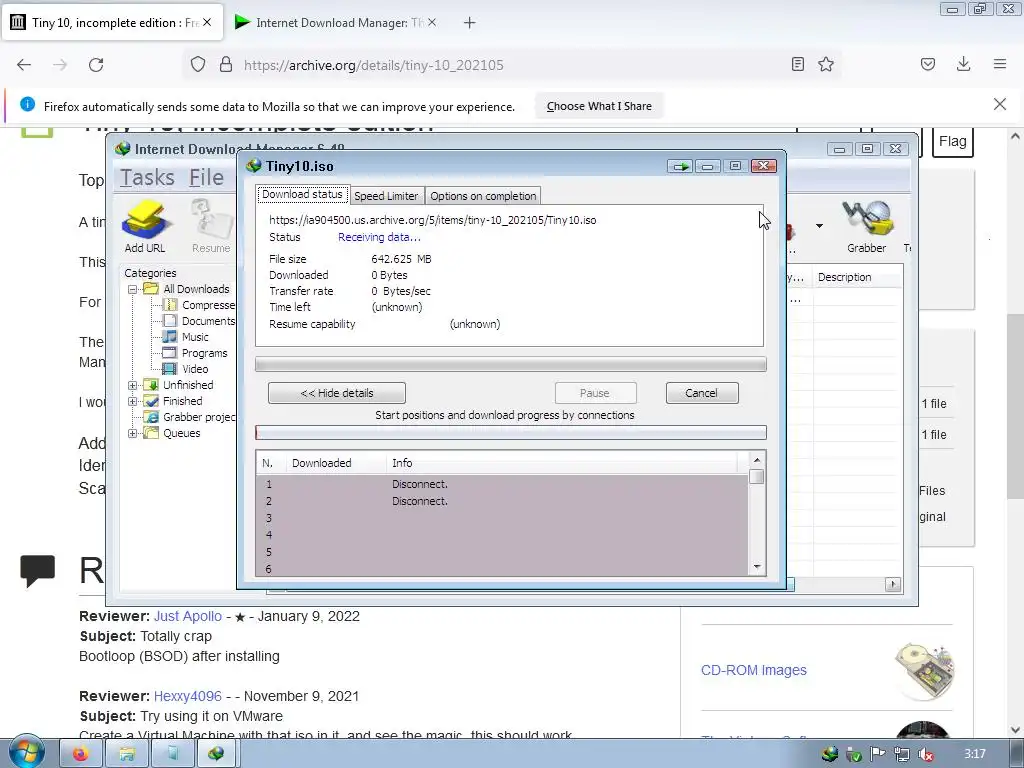1024x768 pixels.
Task: Click the All Downloads folder icon
Action: coord(151,289)
